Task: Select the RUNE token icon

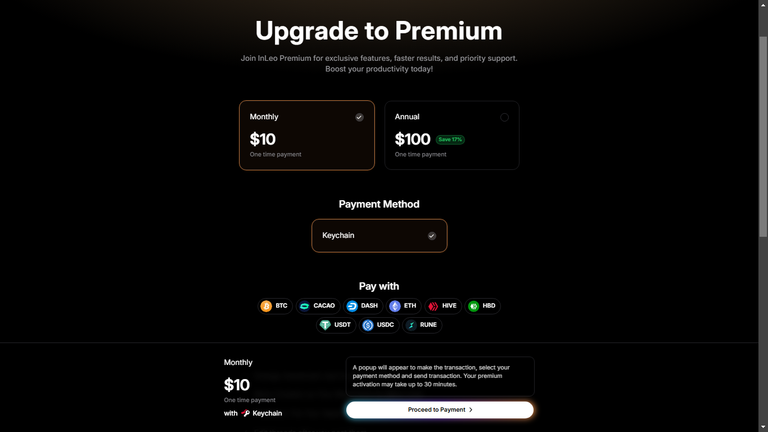Action: click(411, 325)
